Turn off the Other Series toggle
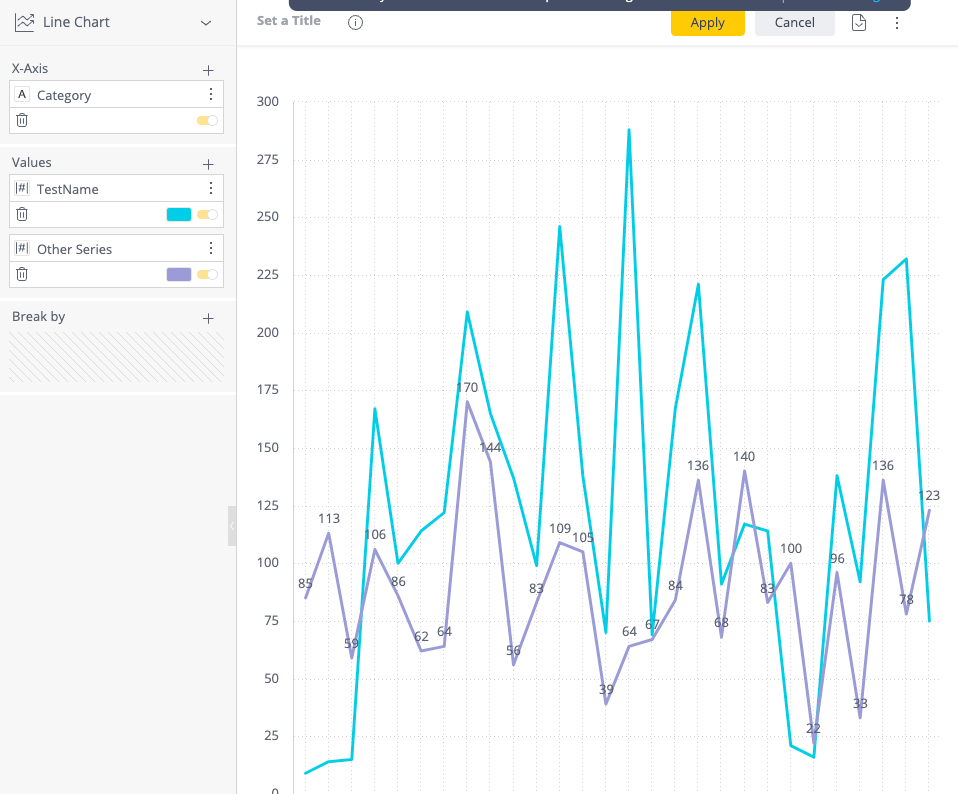 point(207,274)
